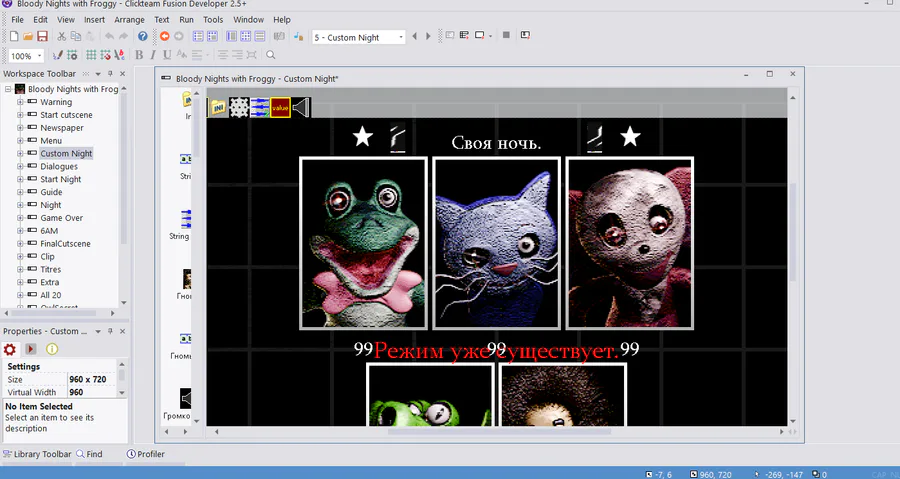Select the red gear Settings properties tab

pyautogui.click(x=10, y=349)
